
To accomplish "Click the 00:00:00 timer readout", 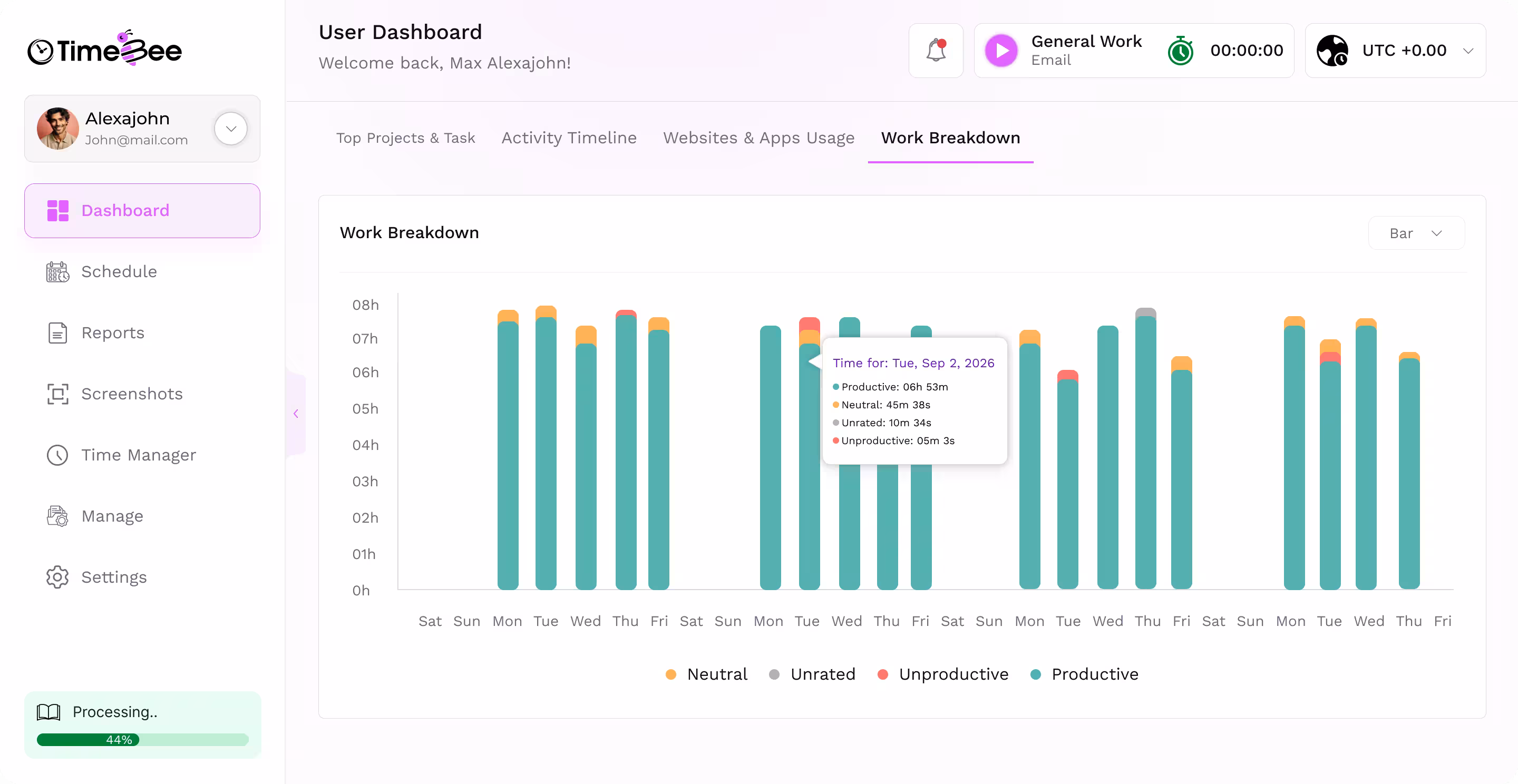I will (x=1247, y=51).
